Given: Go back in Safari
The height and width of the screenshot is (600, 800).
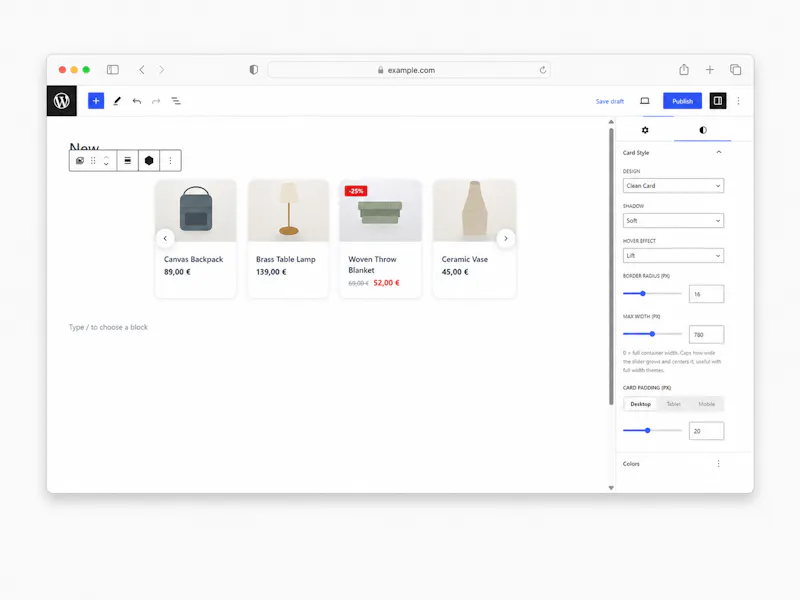Looking at the screenshot, I should click(142, 70).
